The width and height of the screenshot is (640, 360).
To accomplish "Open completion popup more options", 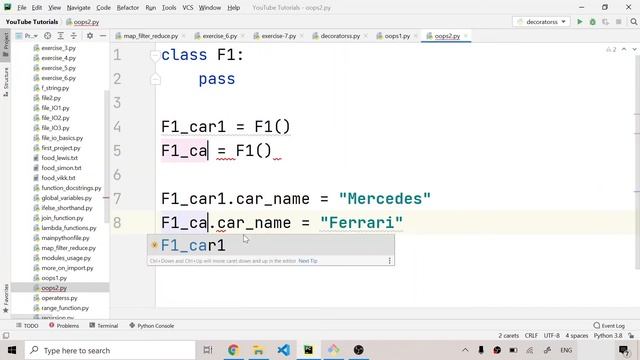I will point(389,261).
